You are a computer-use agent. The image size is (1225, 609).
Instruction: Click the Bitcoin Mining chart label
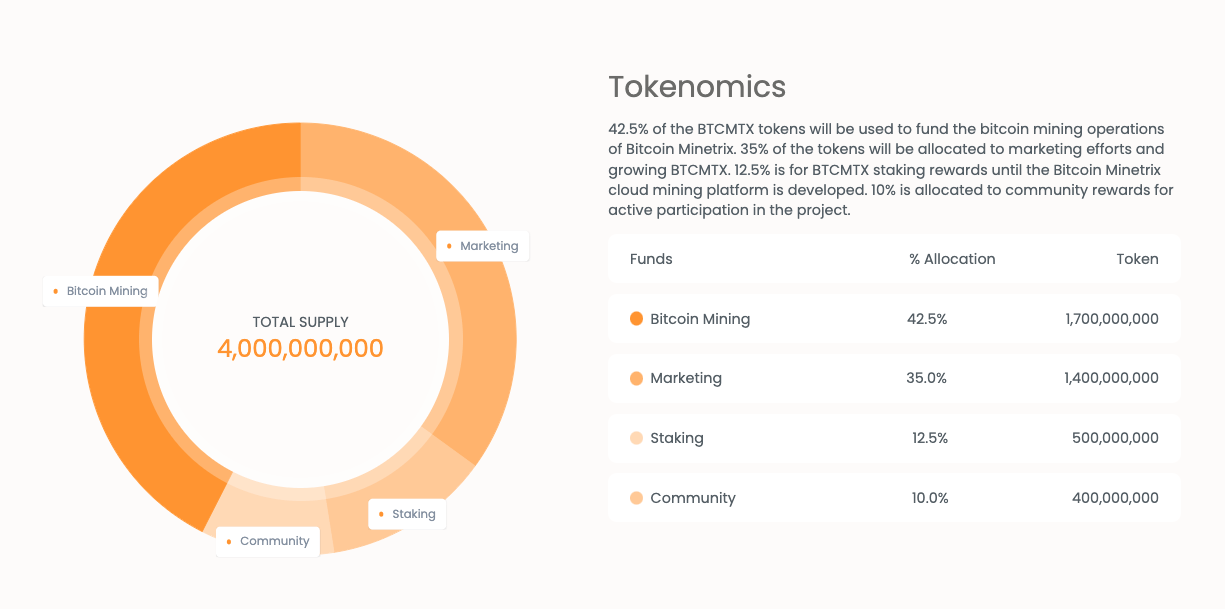tap(100, 291)
